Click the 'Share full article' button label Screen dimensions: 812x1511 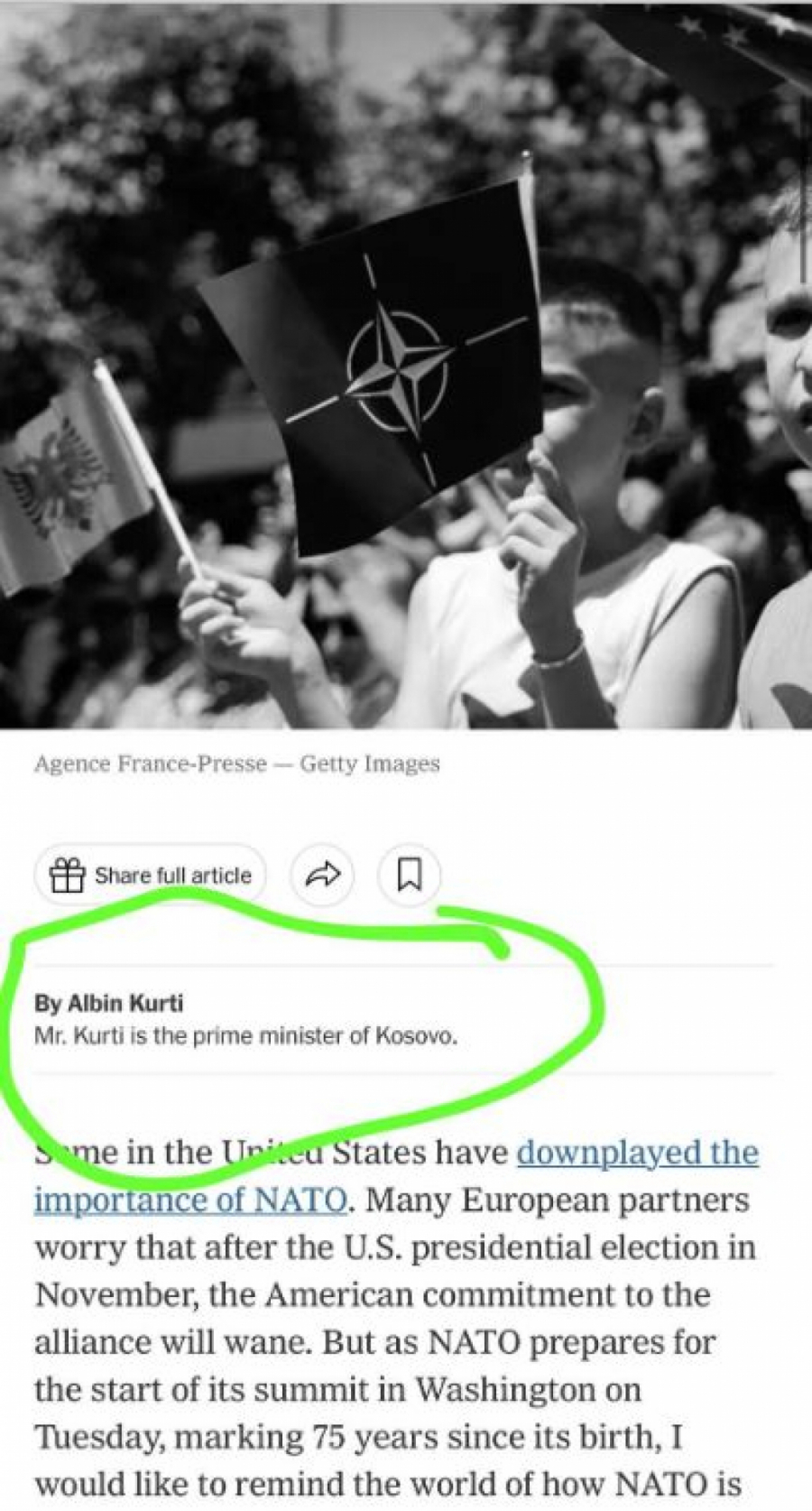click(173, 875)
